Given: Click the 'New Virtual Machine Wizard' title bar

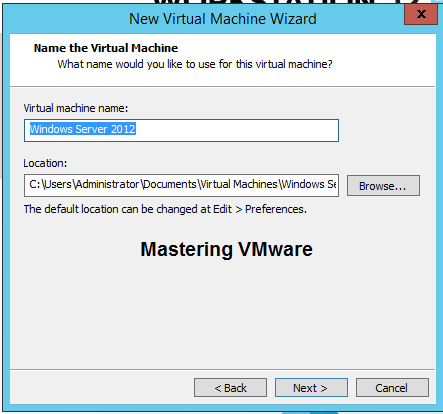Looking at the screenshot, I should (223, 19).
